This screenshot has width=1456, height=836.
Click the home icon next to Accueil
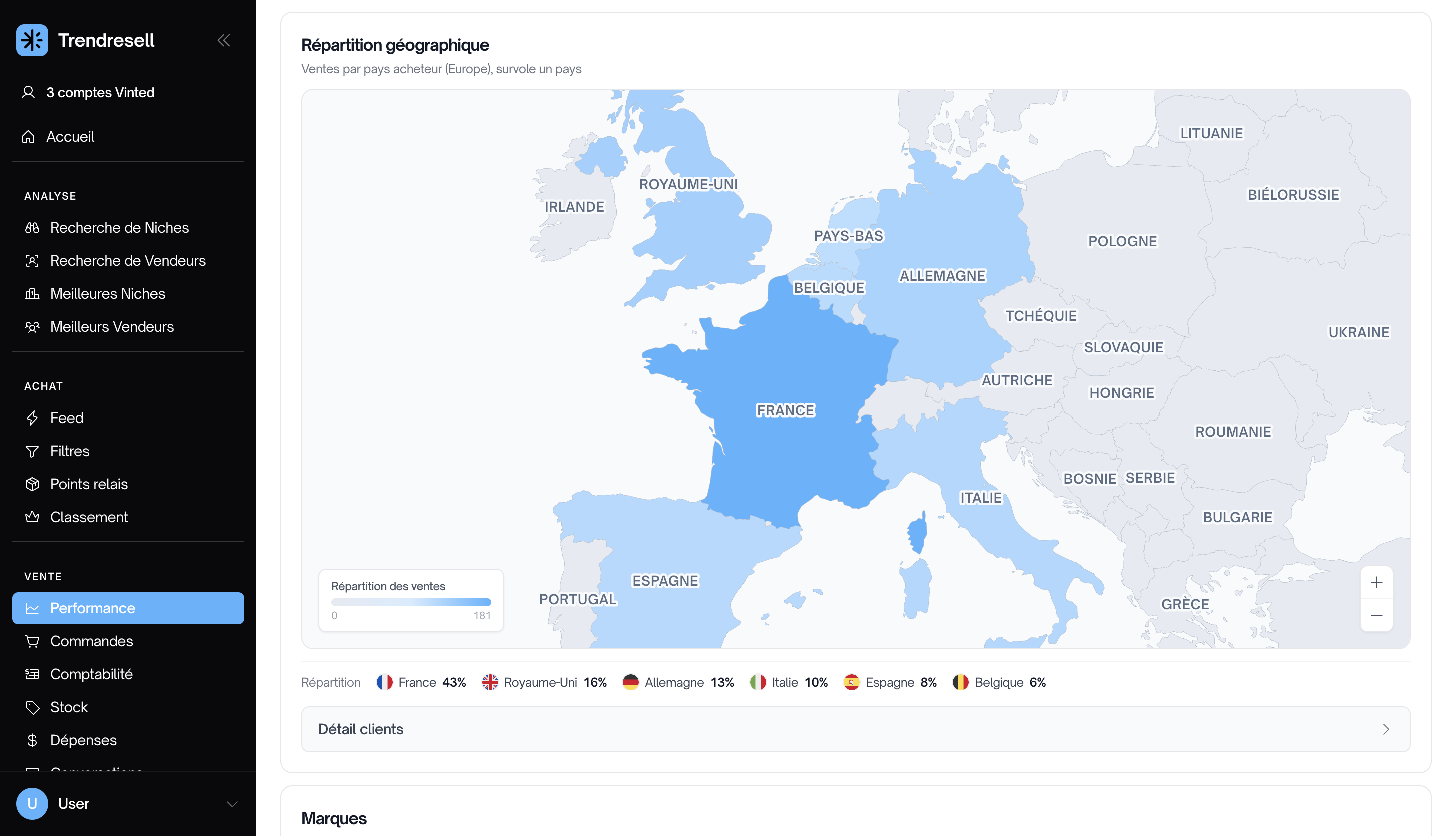pos(28,137)
